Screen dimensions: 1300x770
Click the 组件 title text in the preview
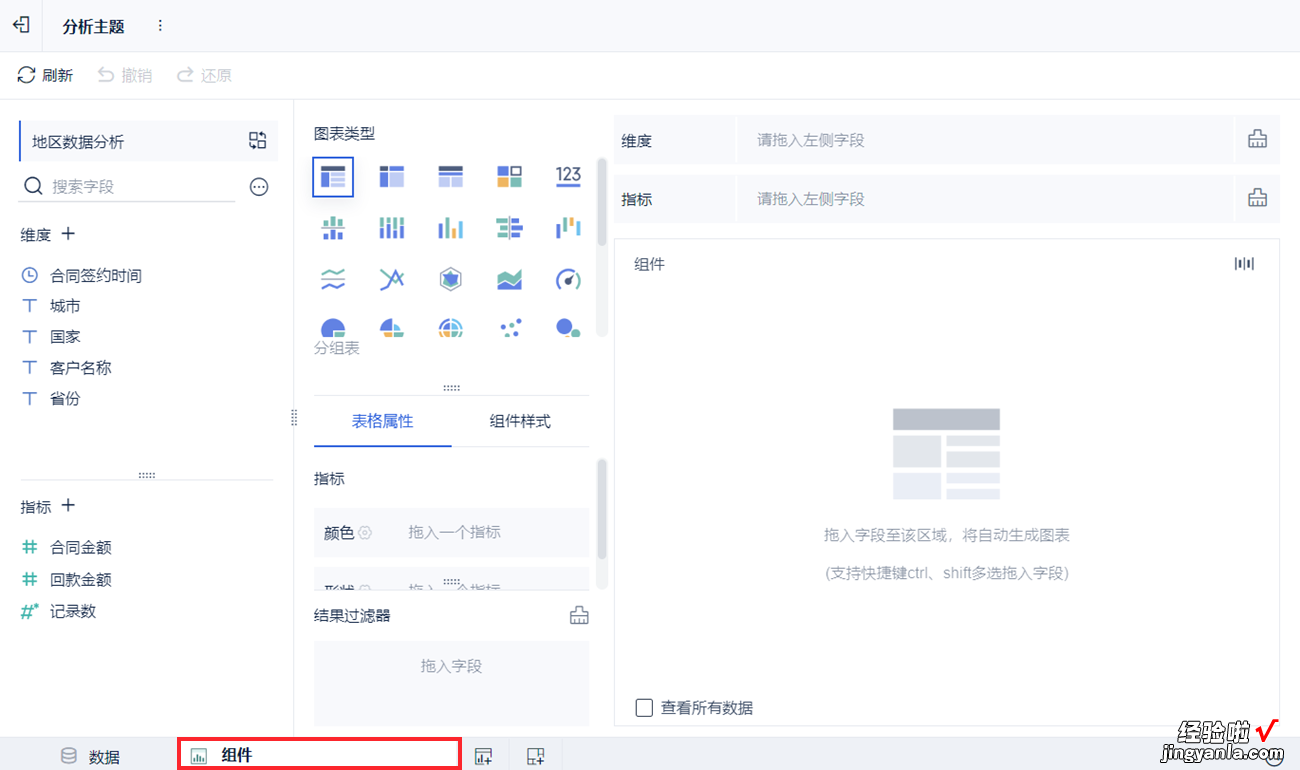(649, 264)
